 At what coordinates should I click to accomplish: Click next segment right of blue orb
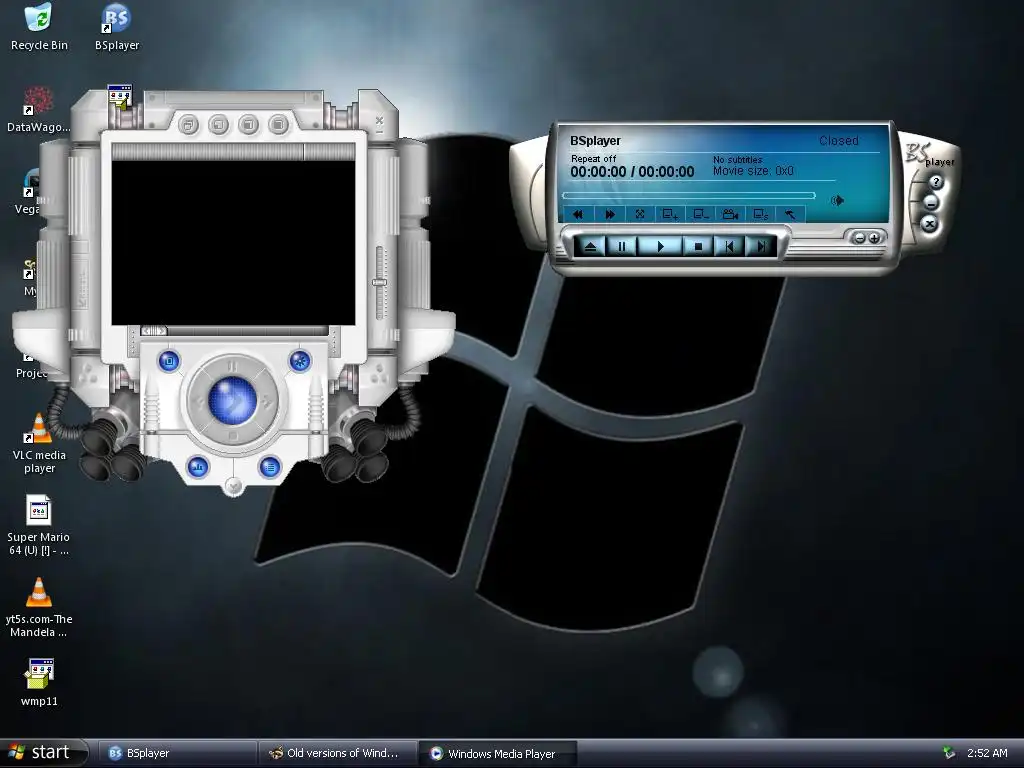(x=267, y=402)
